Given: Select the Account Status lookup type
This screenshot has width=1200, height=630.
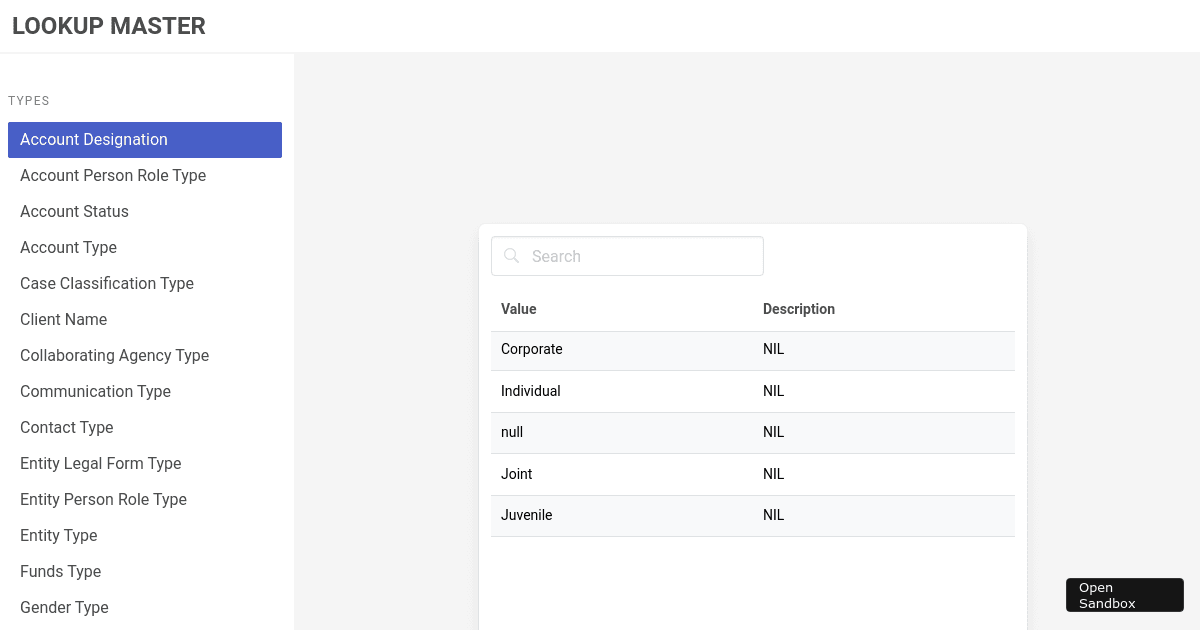Looking at the screenshot, I should click(x=74, y=211).
